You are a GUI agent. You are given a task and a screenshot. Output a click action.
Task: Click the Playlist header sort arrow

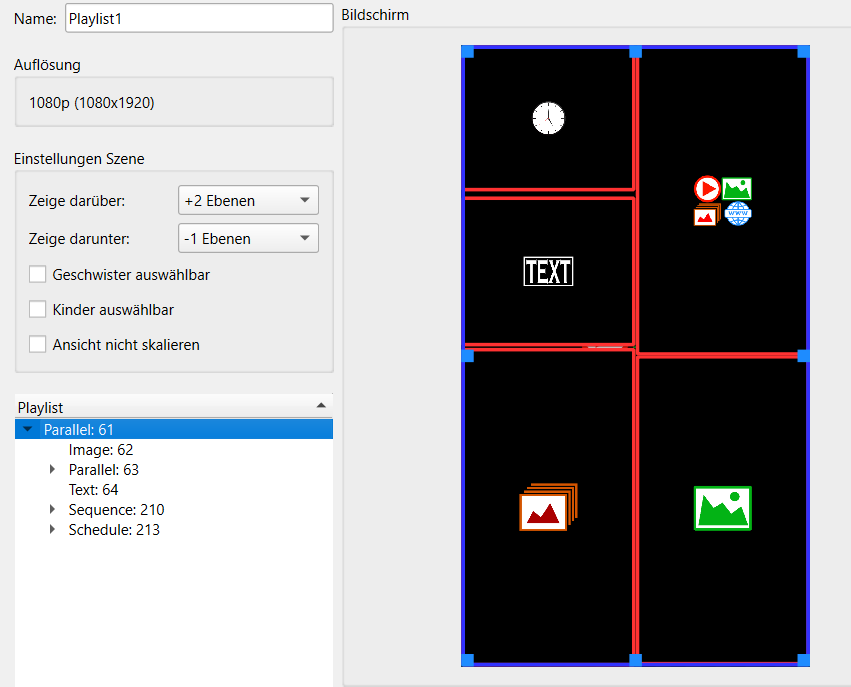(320, 405)
